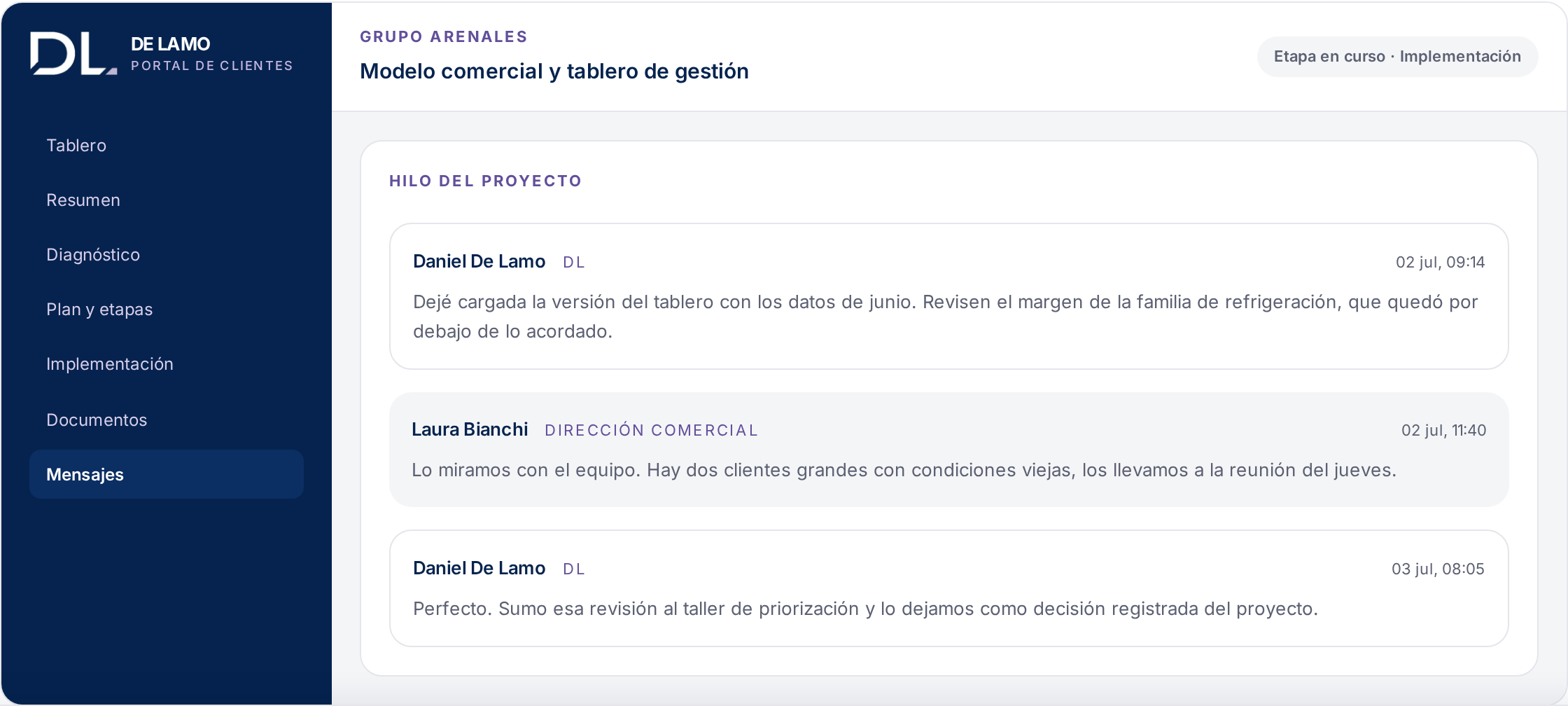
Task: Click Daniel De Lamo on the 03 jul message
Action: [x=479, y=569]
